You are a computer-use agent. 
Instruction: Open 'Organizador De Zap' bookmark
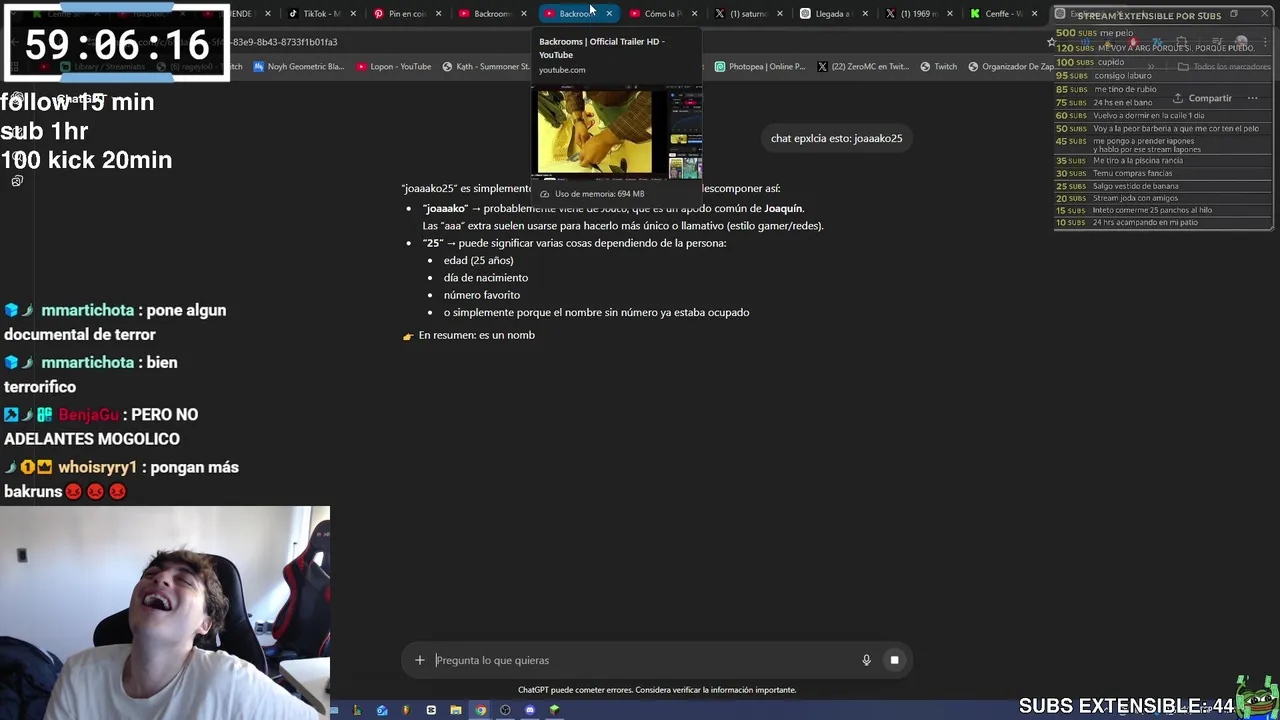(1010, 67)
